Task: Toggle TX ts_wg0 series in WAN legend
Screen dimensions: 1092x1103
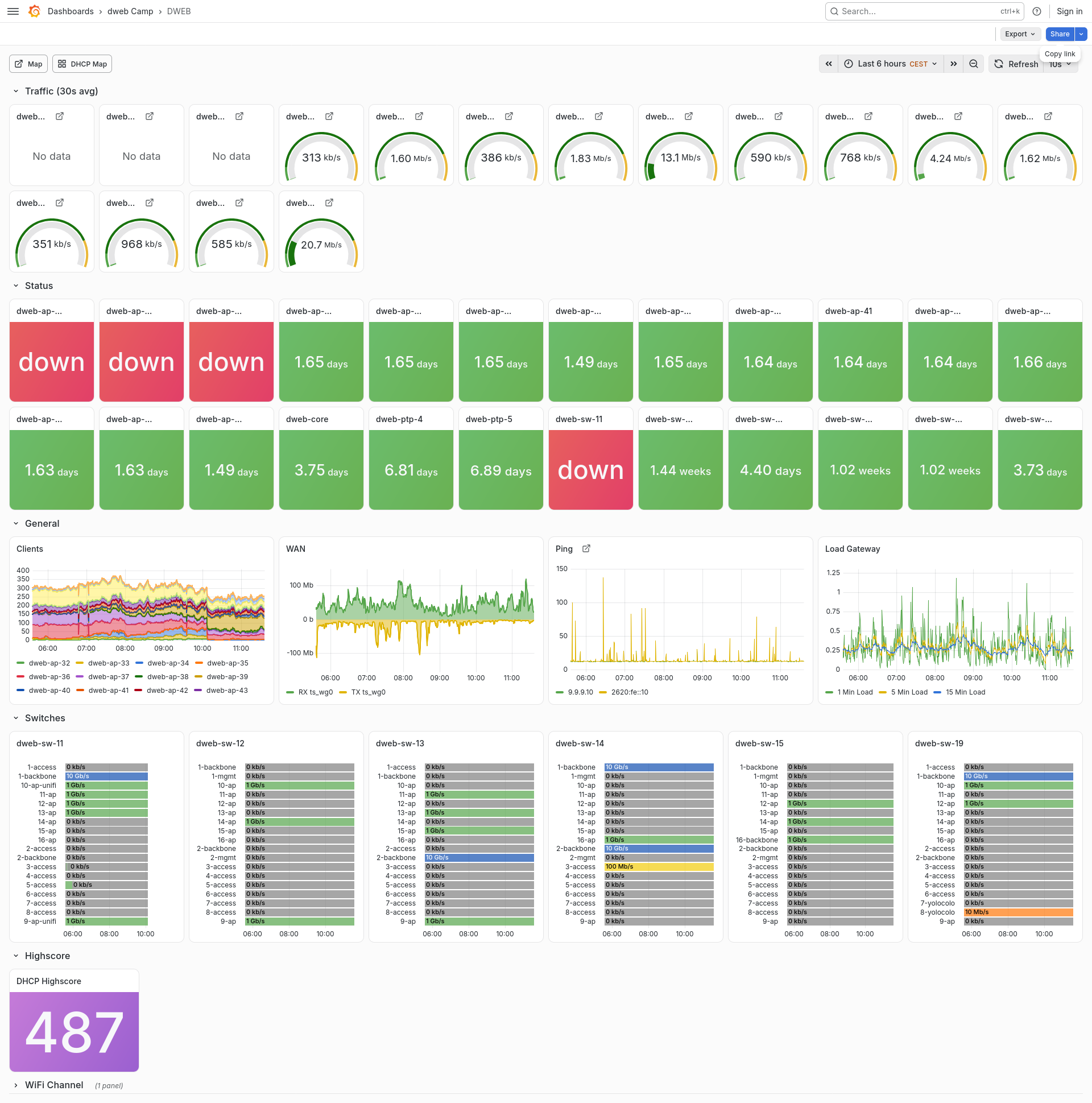Action: tap(362, 692)
